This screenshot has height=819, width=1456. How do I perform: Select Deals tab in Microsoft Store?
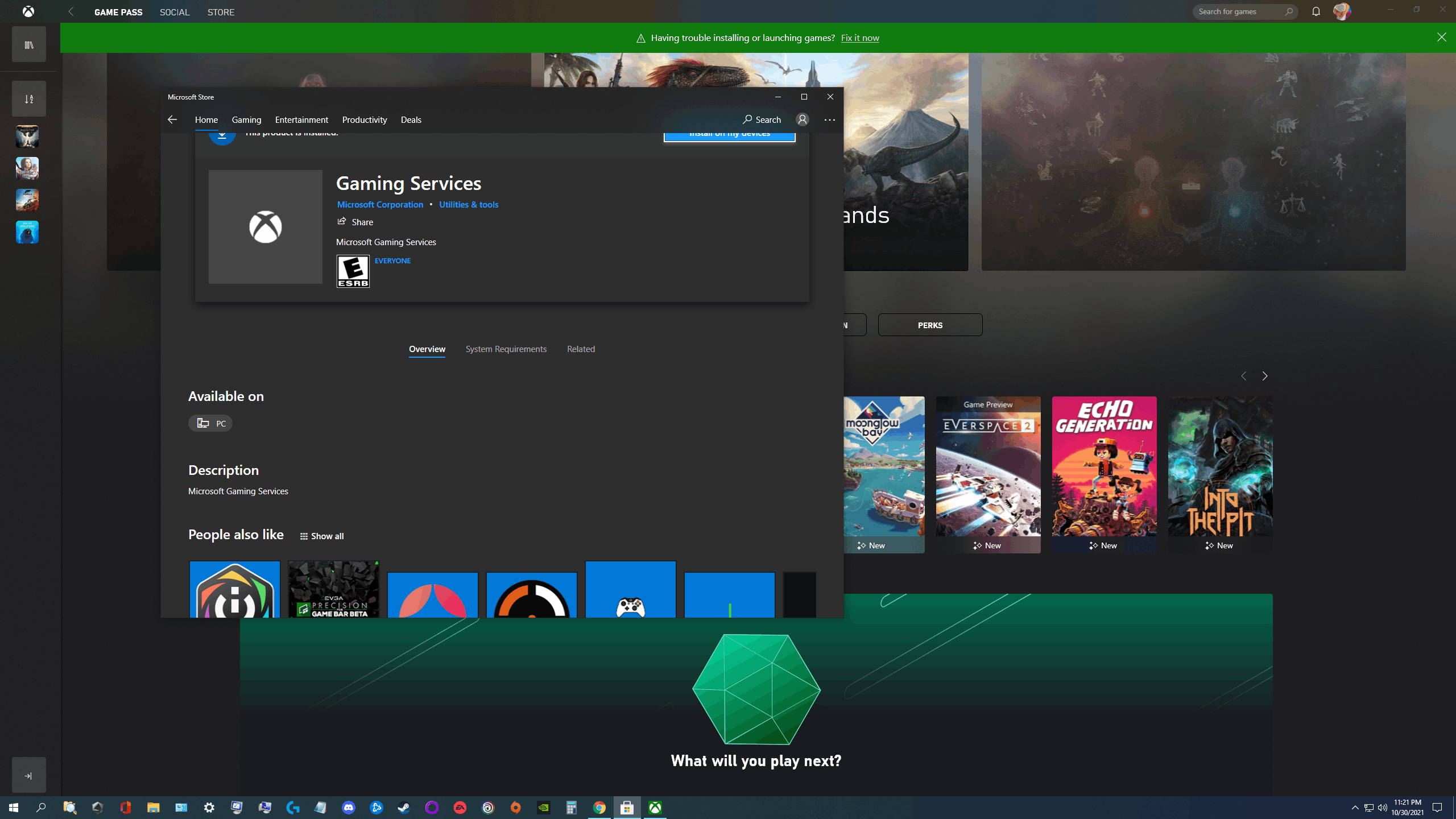pos(411,119)
